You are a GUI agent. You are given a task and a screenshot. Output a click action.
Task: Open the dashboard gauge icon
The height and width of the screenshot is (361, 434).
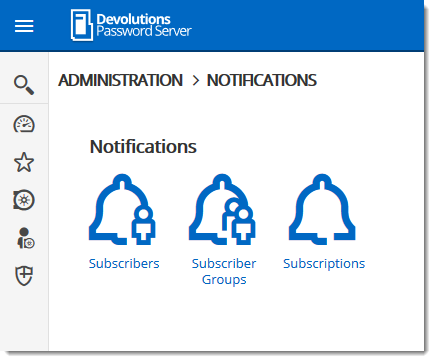coord(24,124)
